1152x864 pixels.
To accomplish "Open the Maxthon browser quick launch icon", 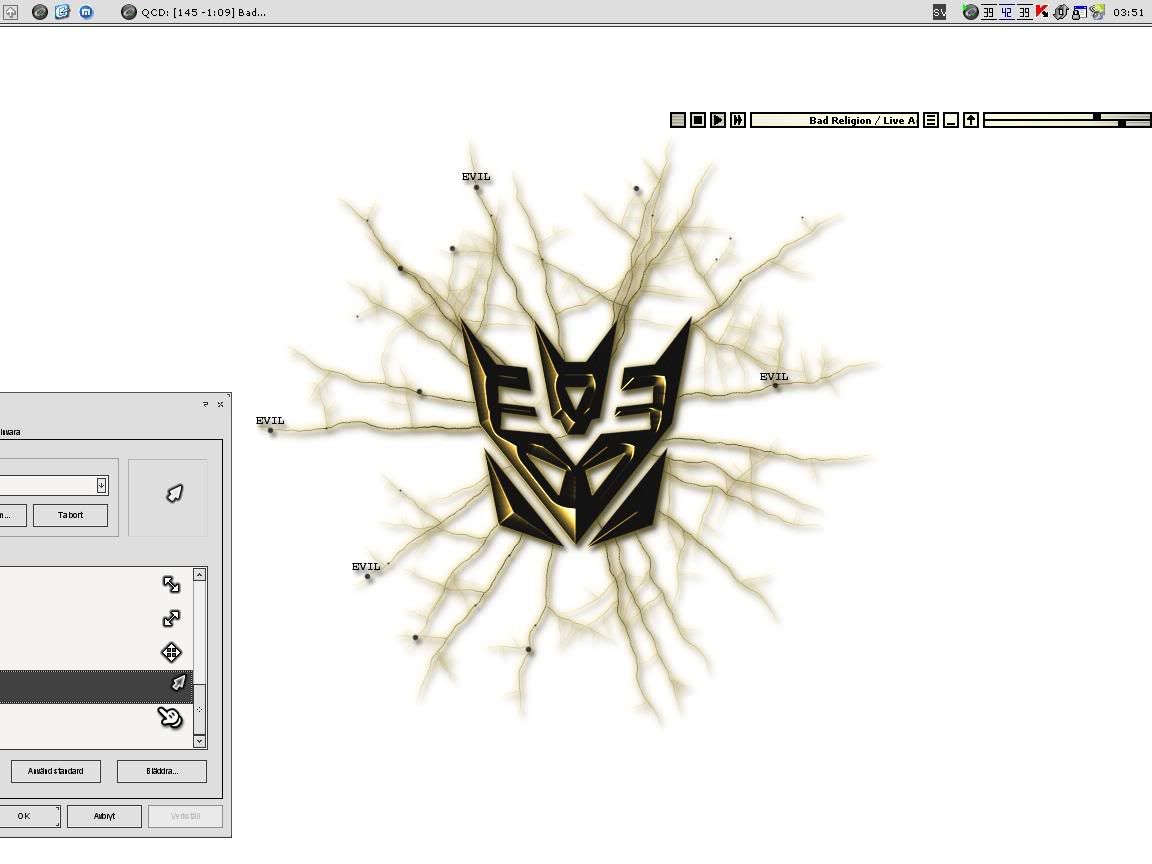I will [x=86, y=12].
